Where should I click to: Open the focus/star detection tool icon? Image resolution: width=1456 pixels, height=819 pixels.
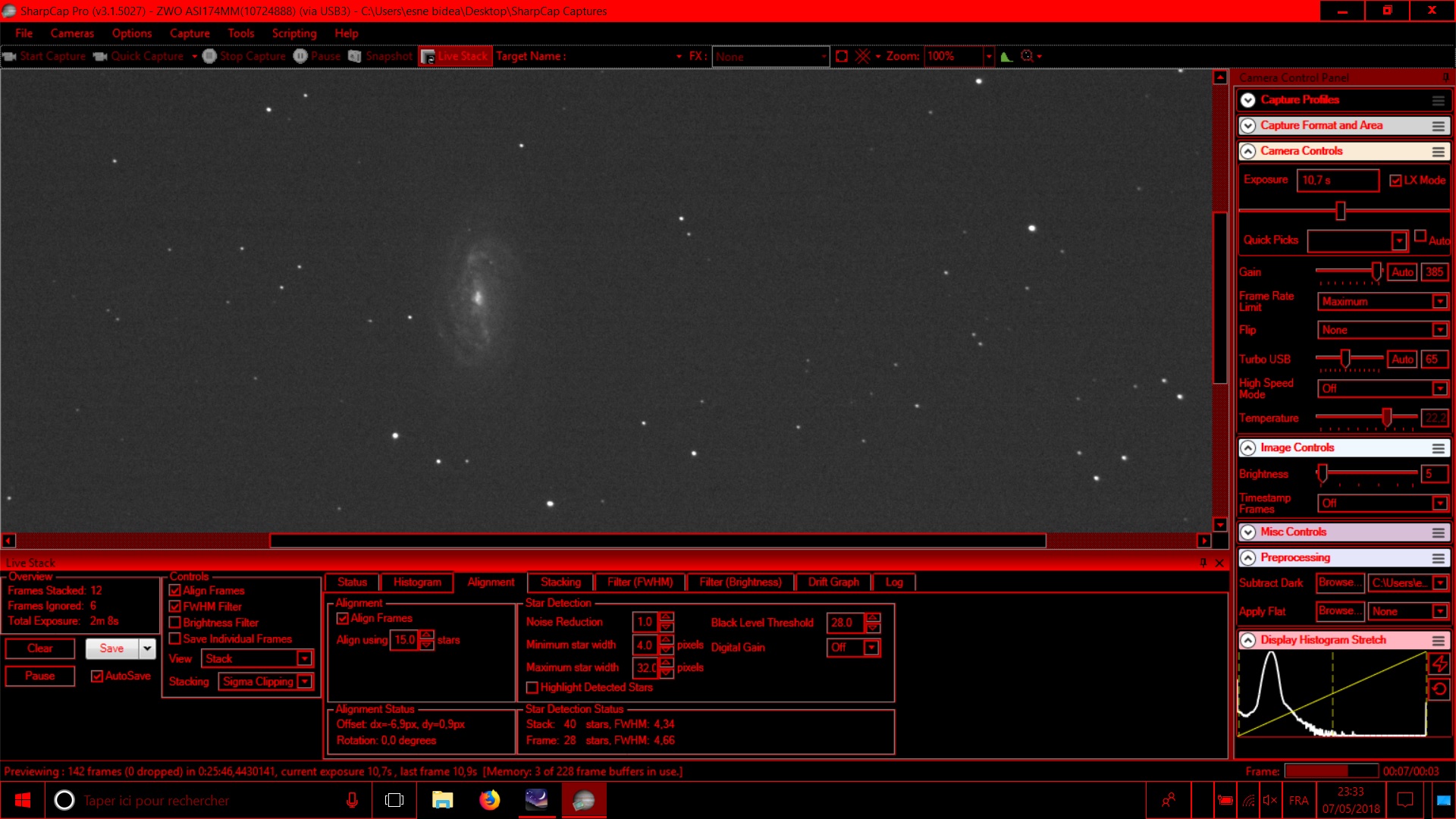(x=1028, y=56)
